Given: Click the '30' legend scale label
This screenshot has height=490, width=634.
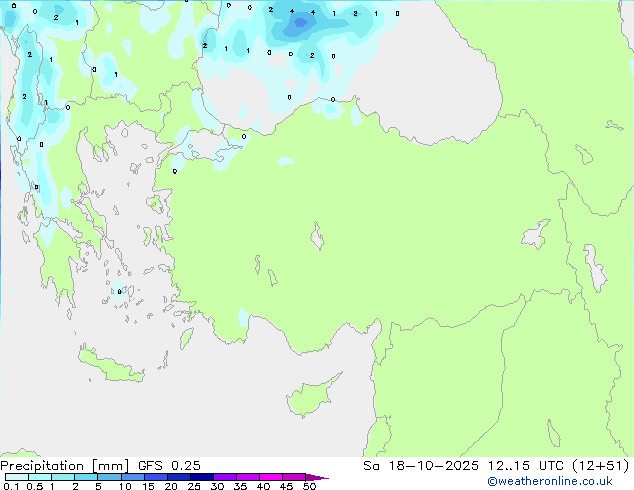Looking at the screenshot, I should coord(218,486).
